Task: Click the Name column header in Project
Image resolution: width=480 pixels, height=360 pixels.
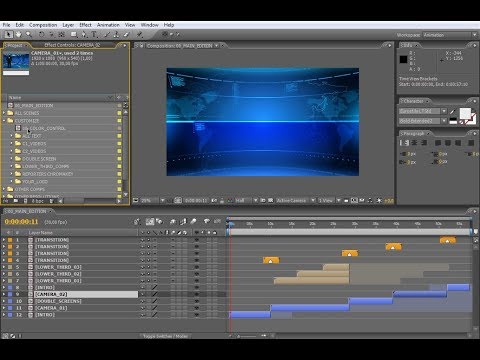Action: point(15,98)
